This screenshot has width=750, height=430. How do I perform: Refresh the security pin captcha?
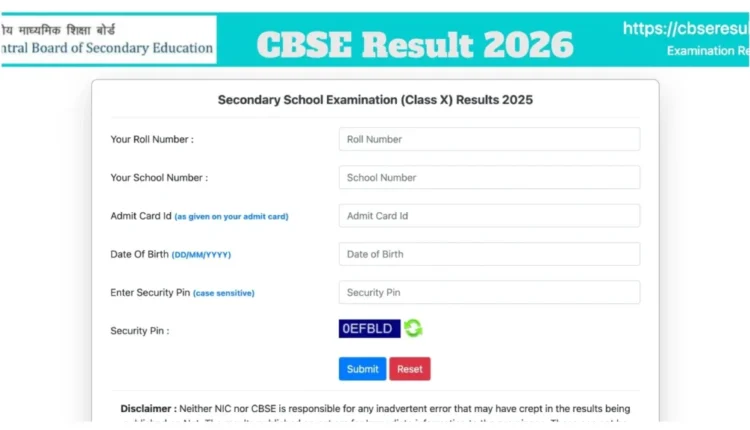[x=413, y=329]
